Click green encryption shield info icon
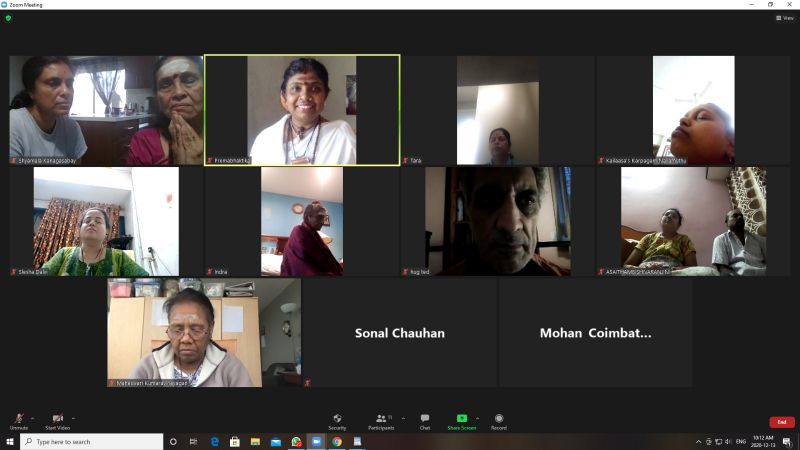The height and width of the screenshot is (450, 800). pyautogui.click(x=8, y=18)
